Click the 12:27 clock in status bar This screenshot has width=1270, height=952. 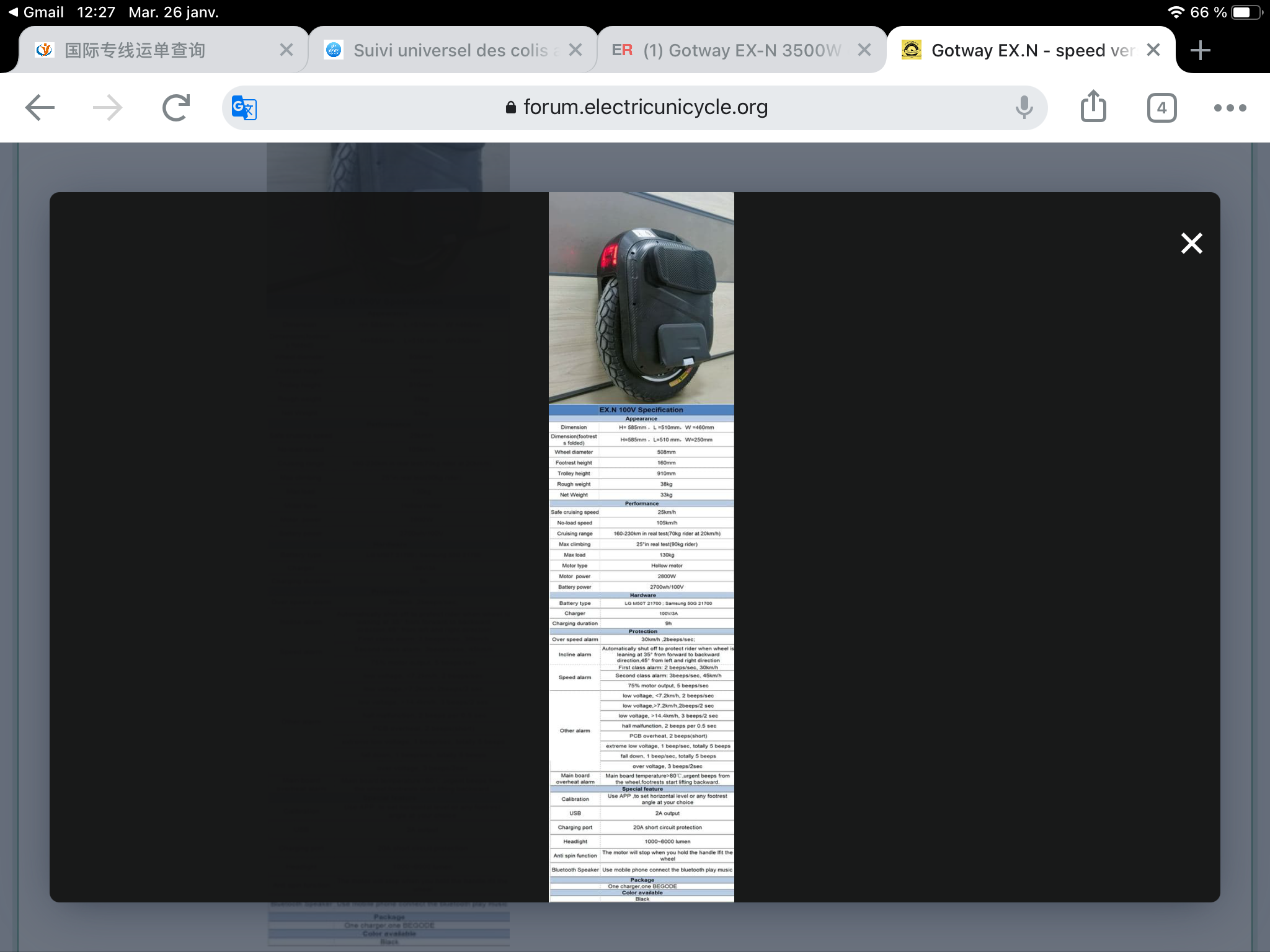pyautogui.click(x=96, y=12)
